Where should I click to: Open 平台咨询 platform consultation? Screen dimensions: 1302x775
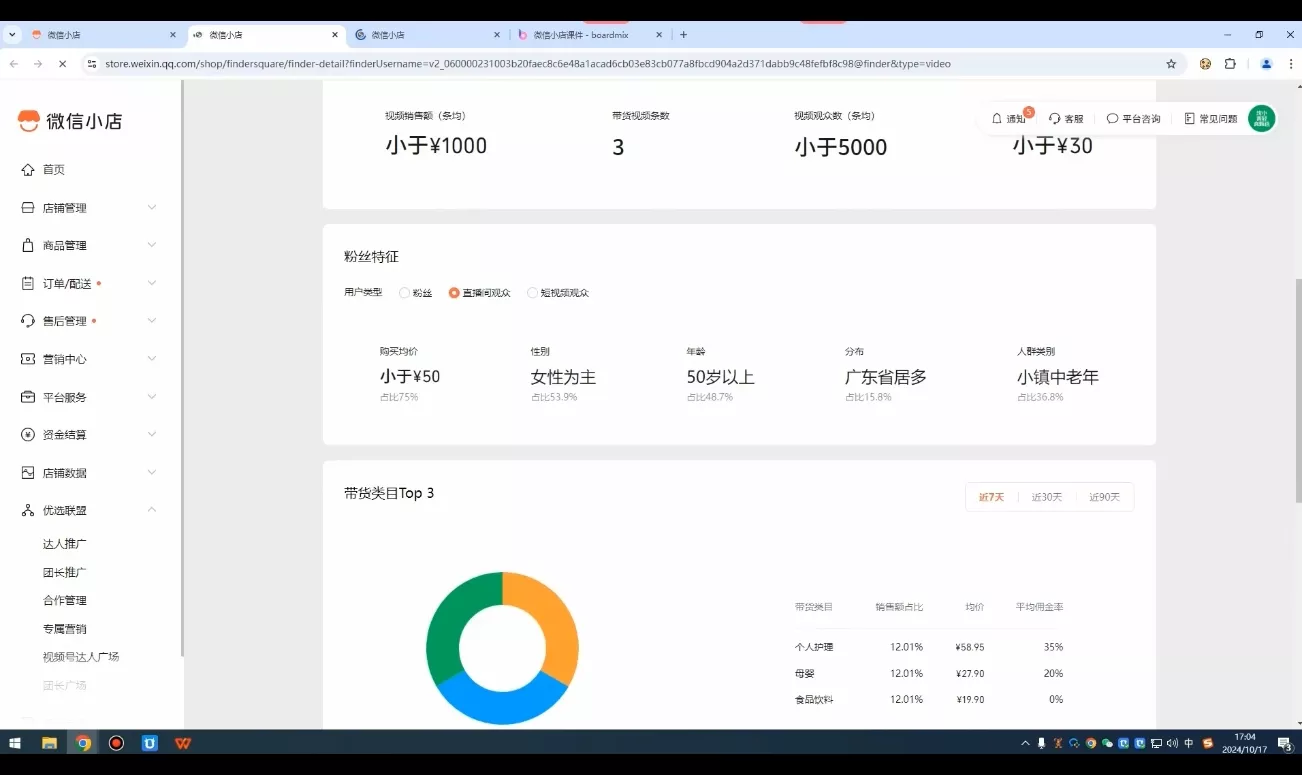(x=1135, y=118)
